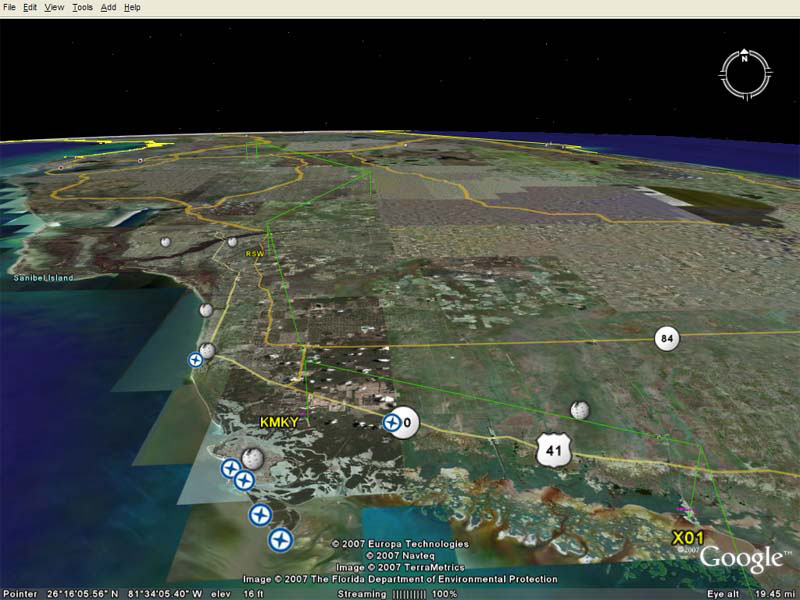Image resolution: width=800 pixels, height=600 pixels.
Task: Select the bottom-most blue airport marker
Action: tap(281, 541)
